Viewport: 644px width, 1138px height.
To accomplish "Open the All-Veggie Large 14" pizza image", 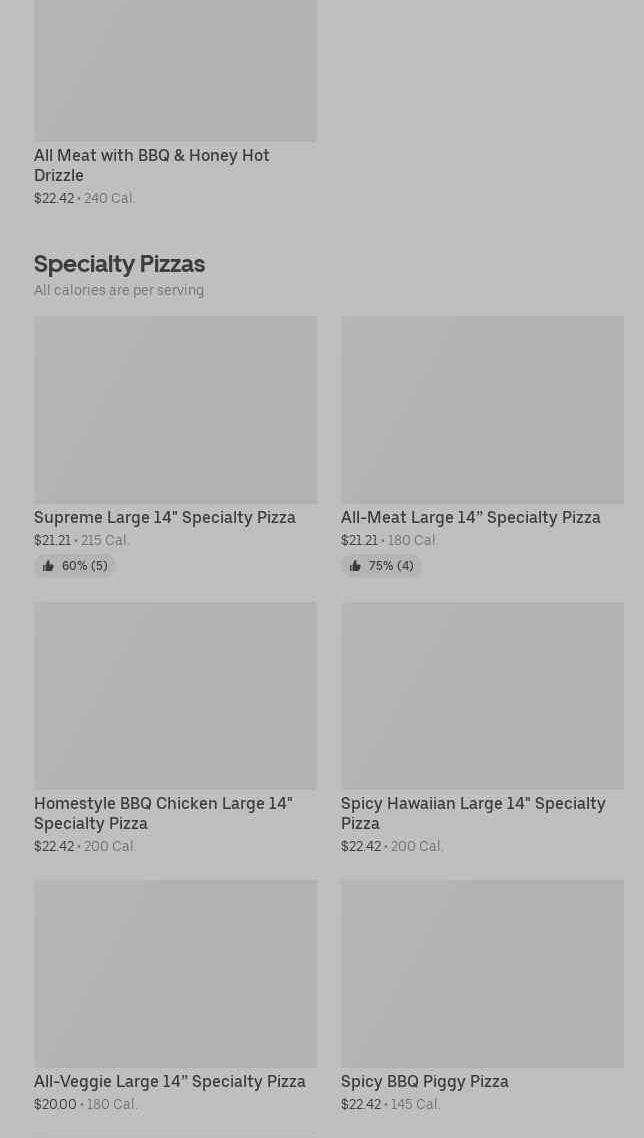I will pyautogui.click(x=175, y=973).
